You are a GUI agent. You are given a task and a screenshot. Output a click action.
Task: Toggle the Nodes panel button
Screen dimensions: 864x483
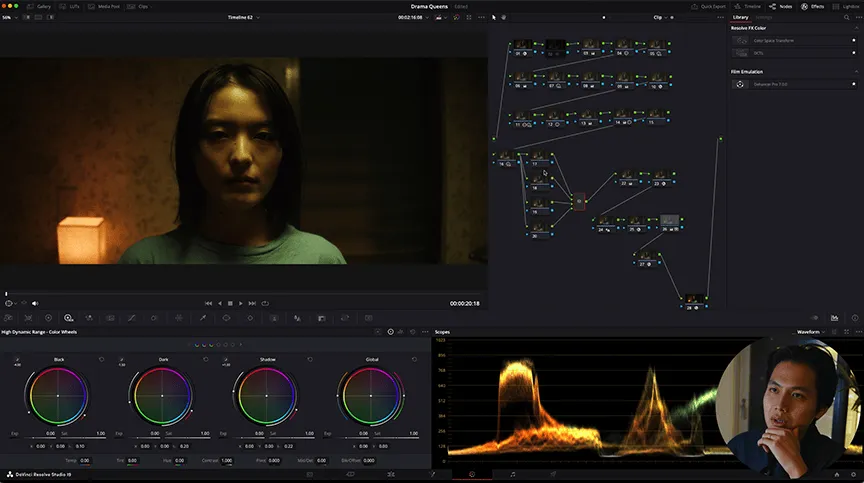click(780, 6)
